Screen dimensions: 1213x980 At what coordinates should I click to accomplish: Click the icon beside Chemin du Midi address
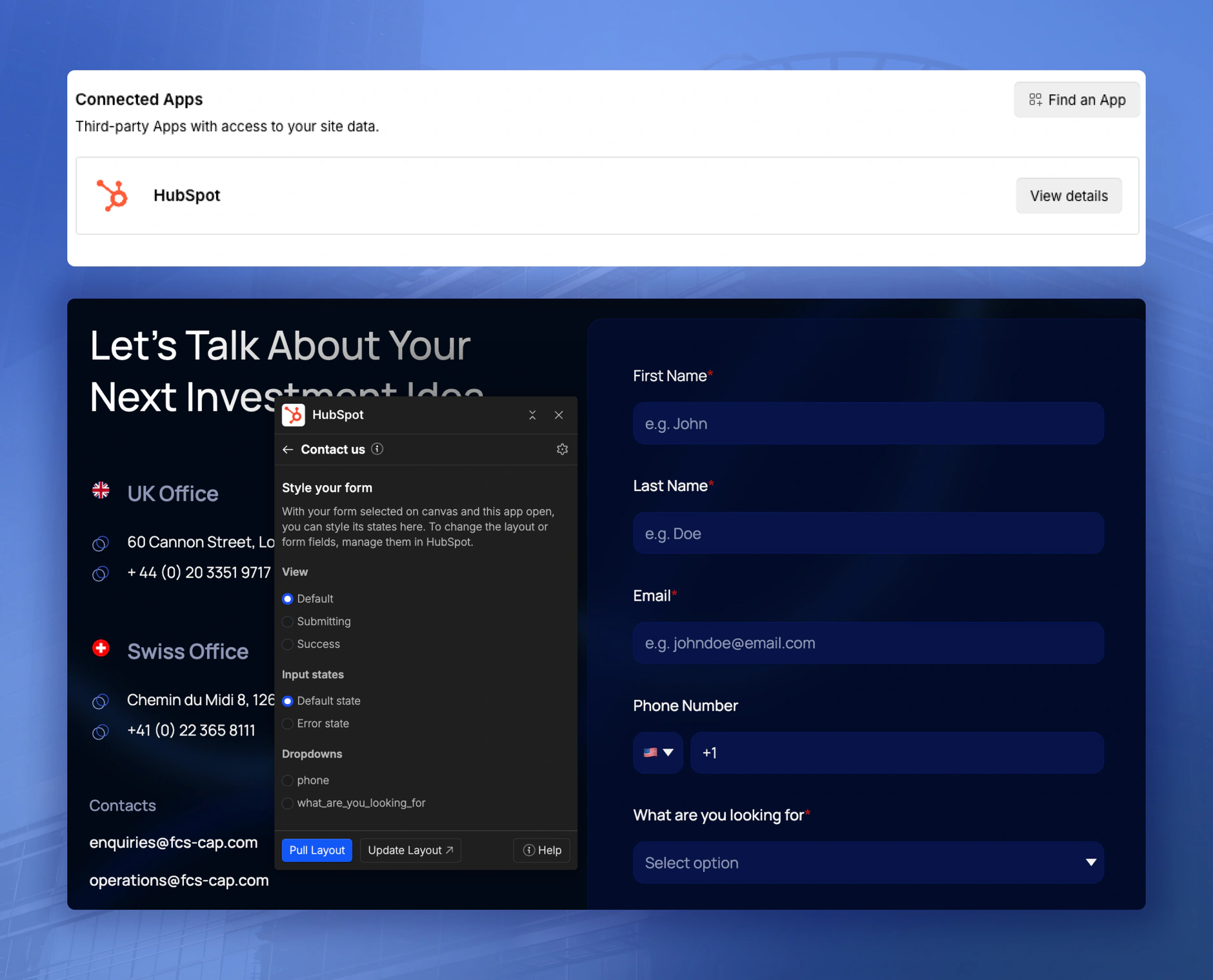coord(100,701)
